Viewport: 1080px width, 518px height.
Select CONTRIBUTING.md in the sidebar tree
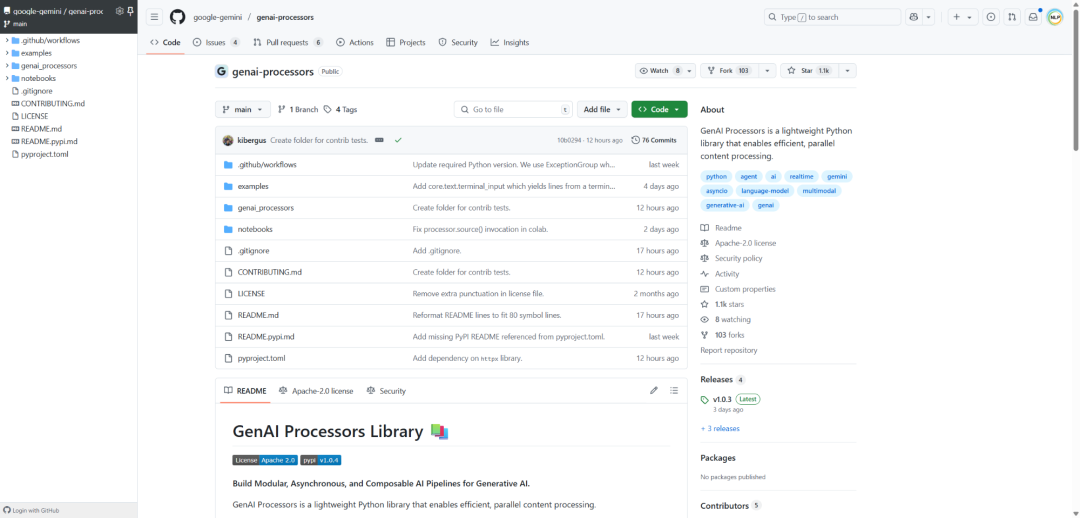pyautogui.click(x=53, y=103)
